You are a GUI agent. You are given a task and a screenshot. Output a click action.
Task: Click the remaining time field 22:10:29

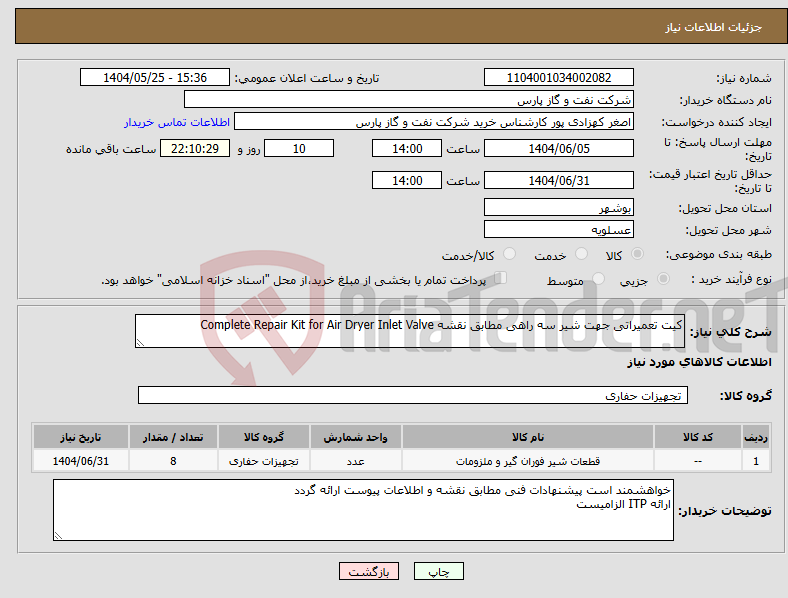[x=195, y=148]
